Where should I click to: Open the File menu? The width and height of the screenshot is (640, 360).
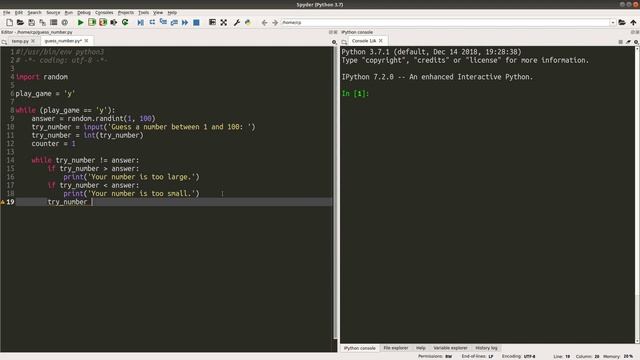pos(7,13)
